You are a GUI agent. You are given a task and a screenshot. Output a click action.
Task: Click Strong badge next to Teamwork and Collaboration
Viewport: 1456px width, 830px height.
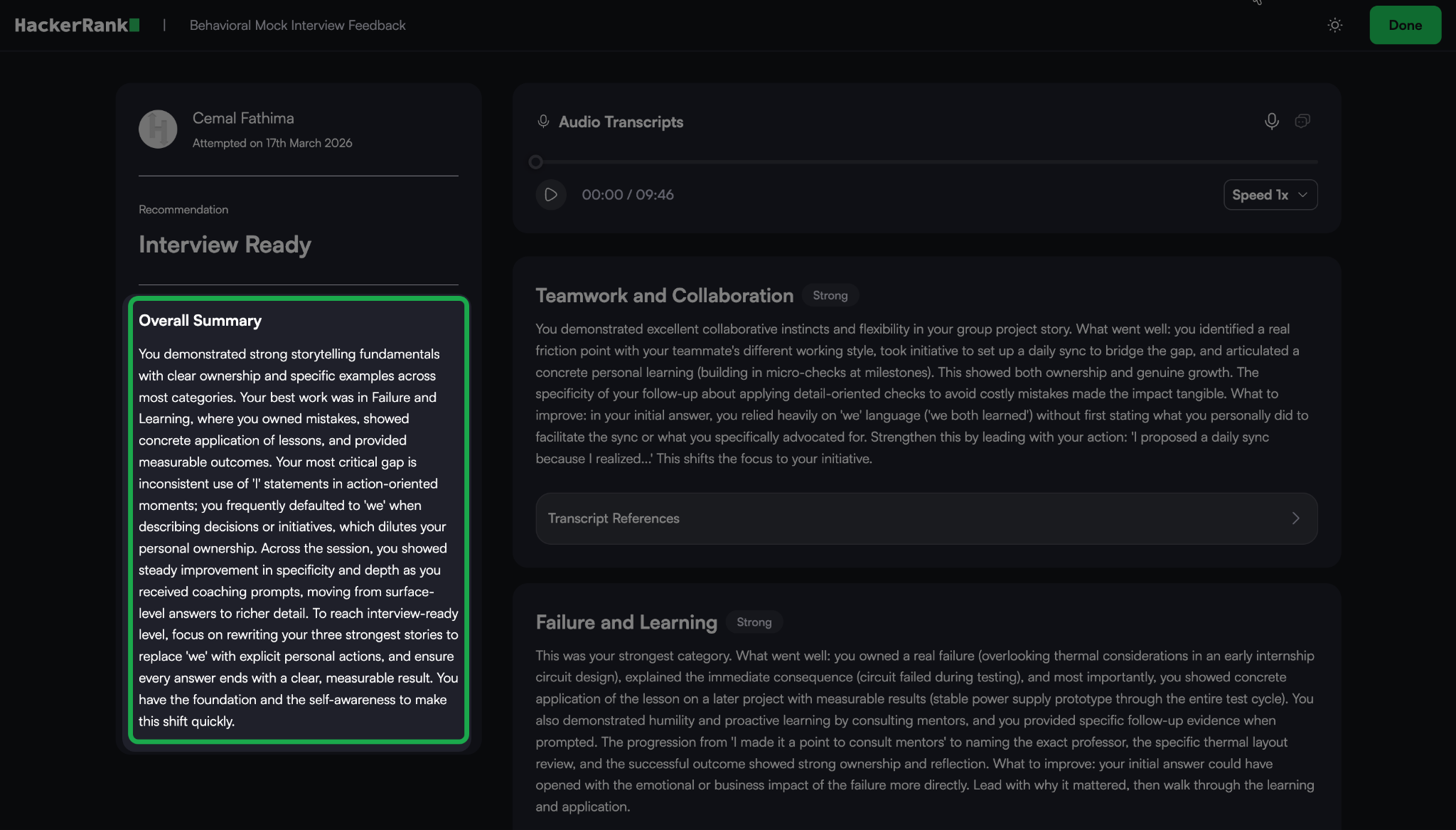[x=830, y=295]
